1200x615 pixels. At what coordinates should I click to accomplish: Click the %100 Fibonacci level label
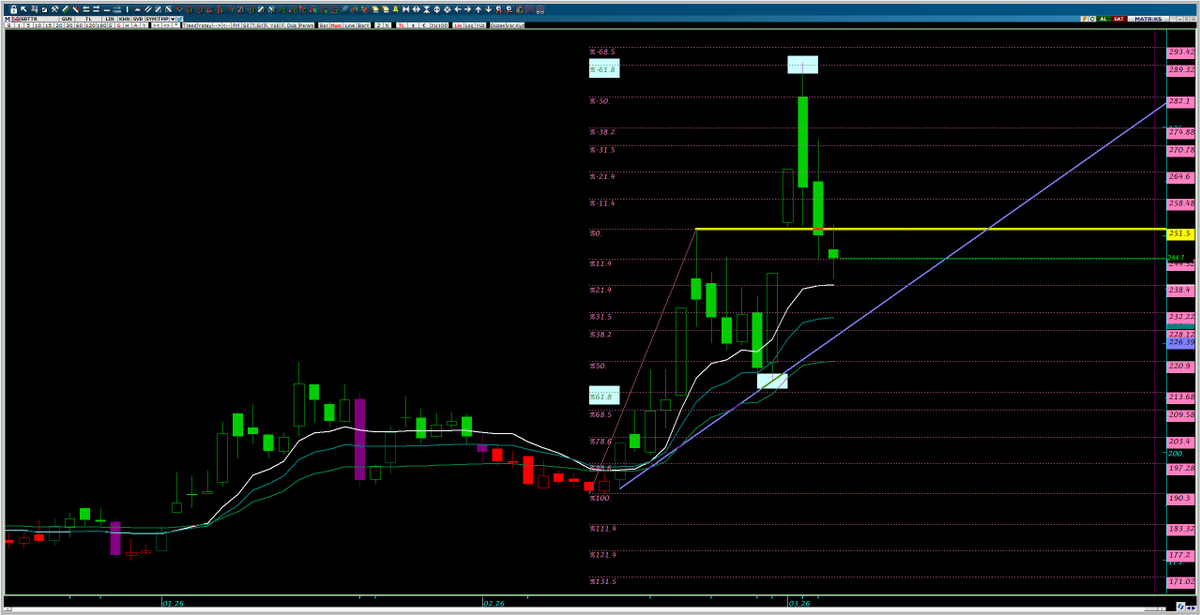pyautogui.click(x=597, y=497)
